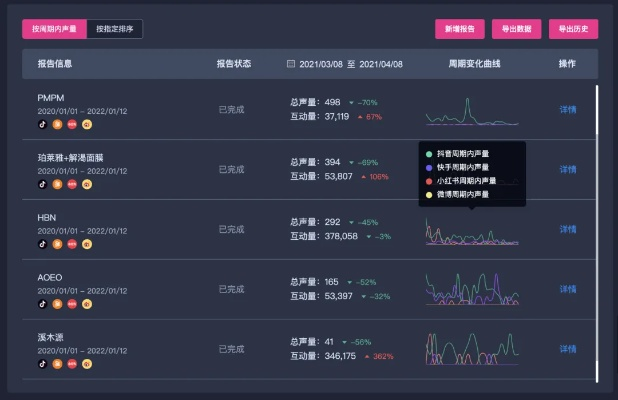Click the report name HBN
Viewport: 618px width, 400px height.
coord(47,218)
